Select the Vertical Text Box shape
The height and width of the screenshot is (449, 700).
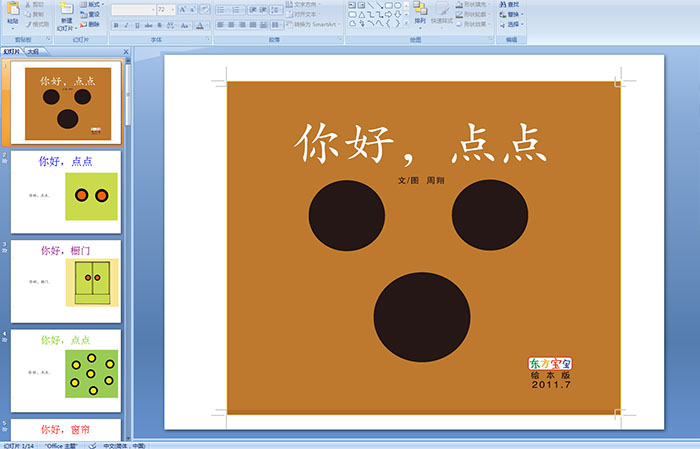point(361,5)
